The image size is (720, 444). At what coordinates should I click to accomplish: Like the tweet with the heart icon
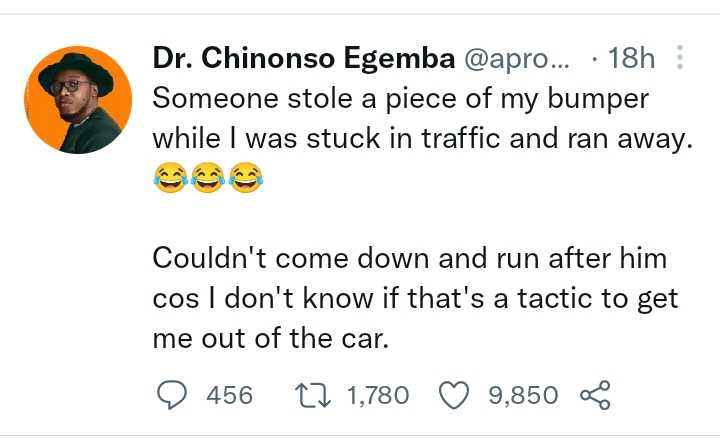[x=454, y=395]
